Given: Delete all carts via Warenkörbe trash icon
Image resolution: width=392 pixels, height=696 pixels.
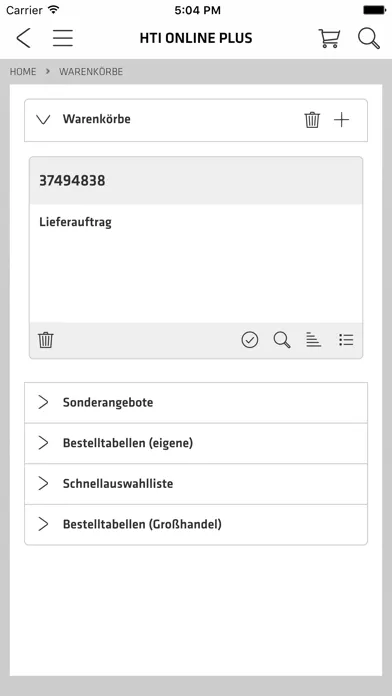Looking at the screenshot, I should click(x=312, y=120).
